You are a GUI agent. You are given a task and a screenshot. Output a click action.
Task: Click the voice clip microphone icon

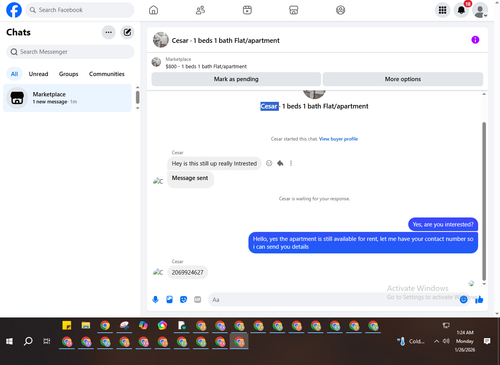coord(155,300)
